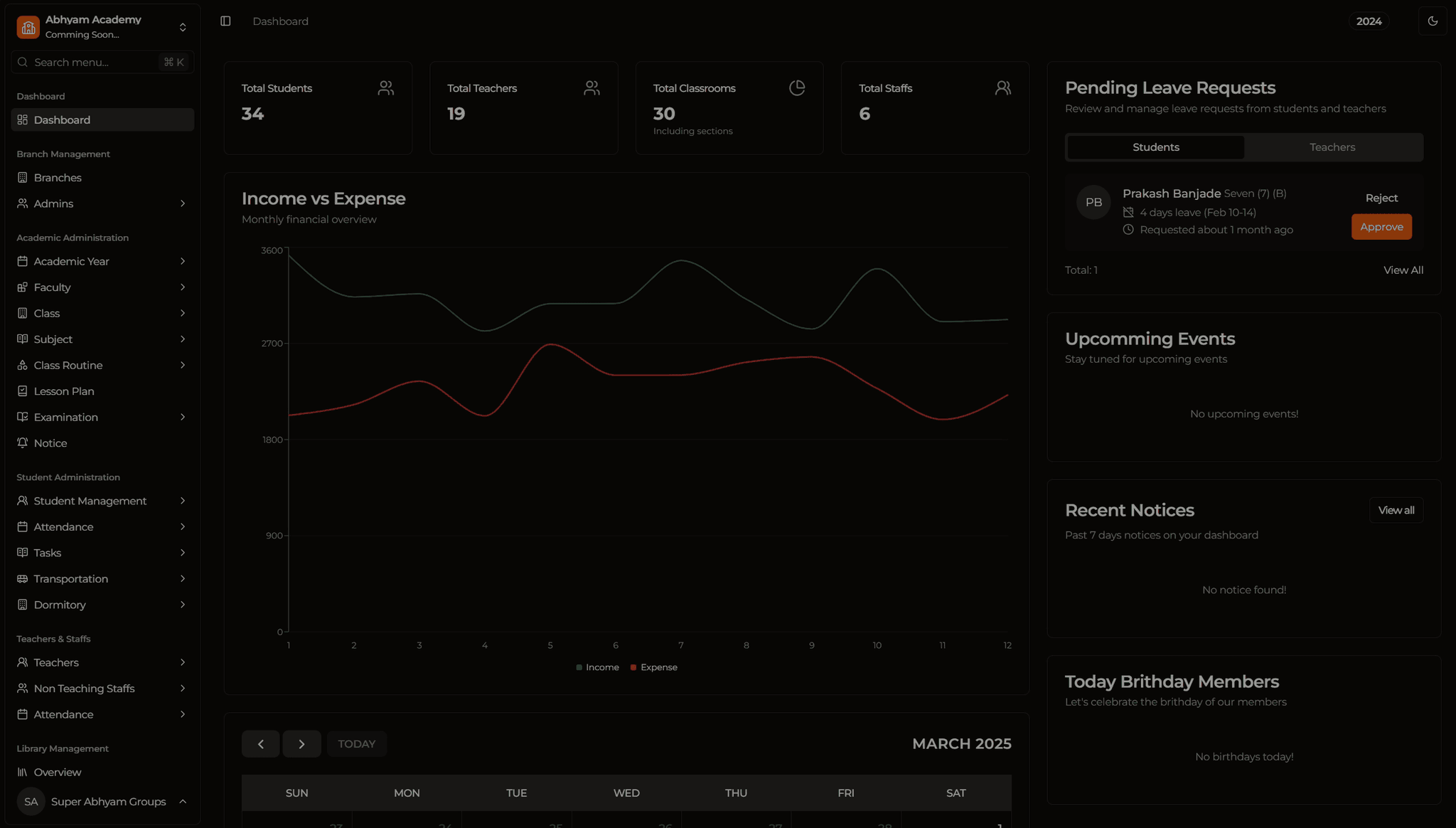Click the Branches building icon
1456x828 pixels.
(23, 178)
